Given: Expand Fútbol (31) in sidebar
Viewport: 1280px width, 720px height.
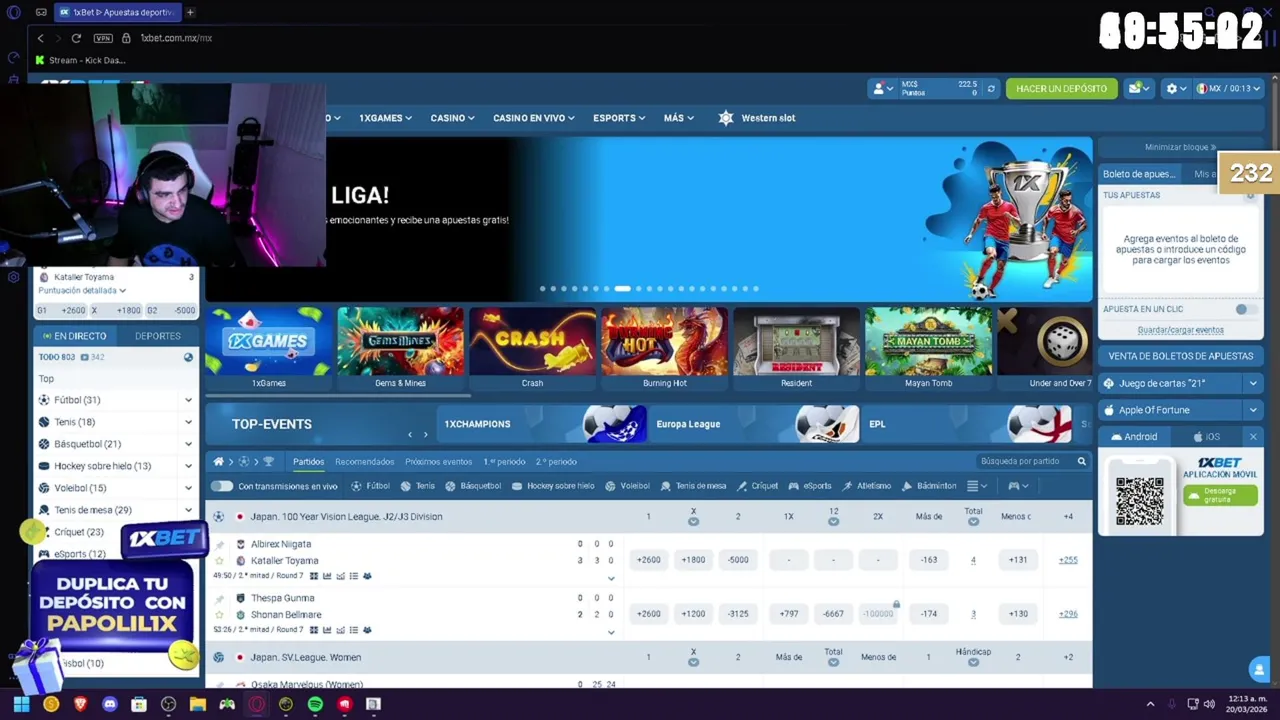Looking at the screenshot, I should (188, 400).
